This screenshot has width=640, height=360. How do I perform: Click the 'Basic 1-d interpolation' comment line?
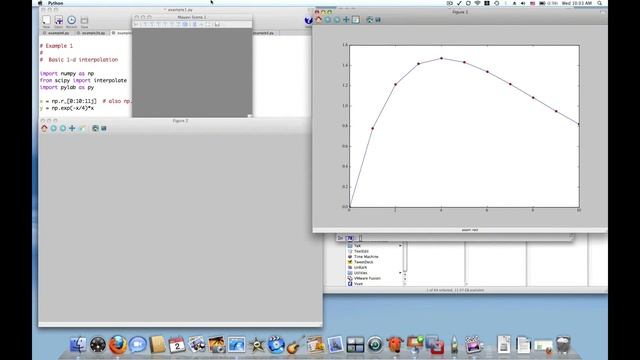pyautogui.click(x=79, y=60)
